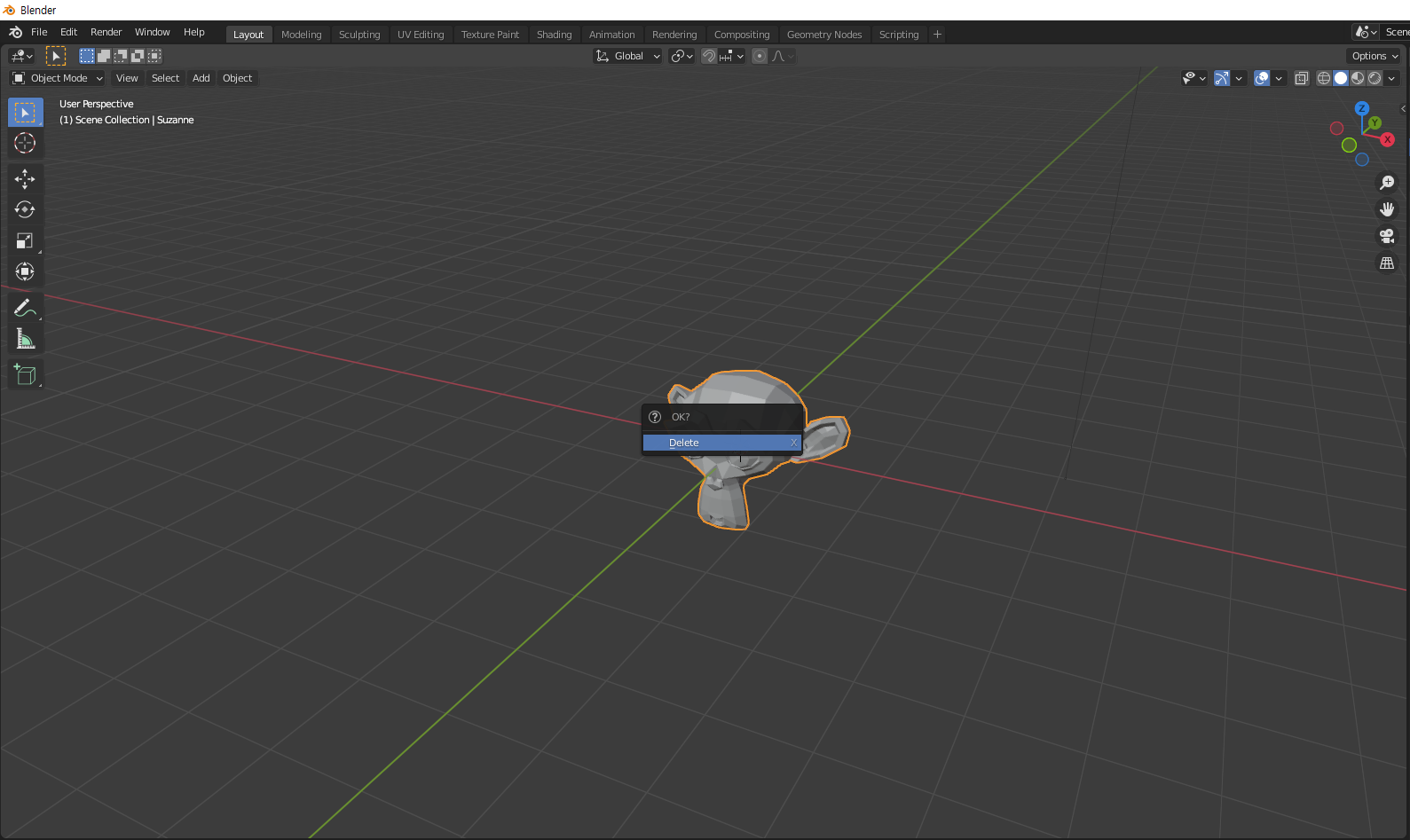
Task: Enable rendered viewport shading
Action: tap(1375, 78)
